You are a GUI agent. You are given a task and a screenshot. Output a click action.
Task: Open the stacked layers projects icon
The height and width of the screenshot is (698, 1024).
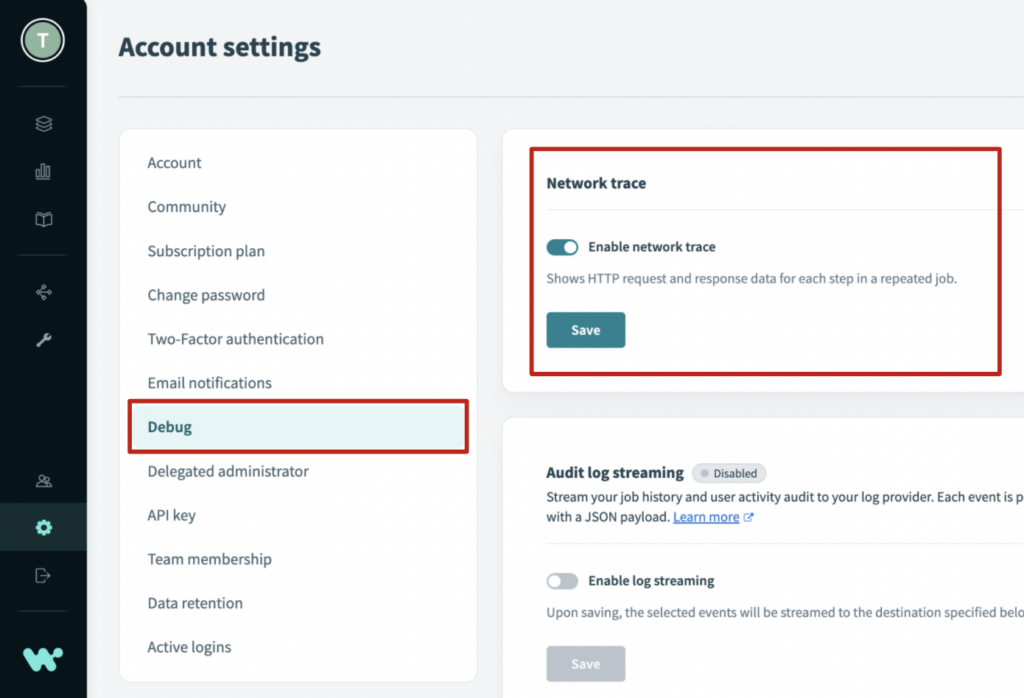click(x=43, y=124)
